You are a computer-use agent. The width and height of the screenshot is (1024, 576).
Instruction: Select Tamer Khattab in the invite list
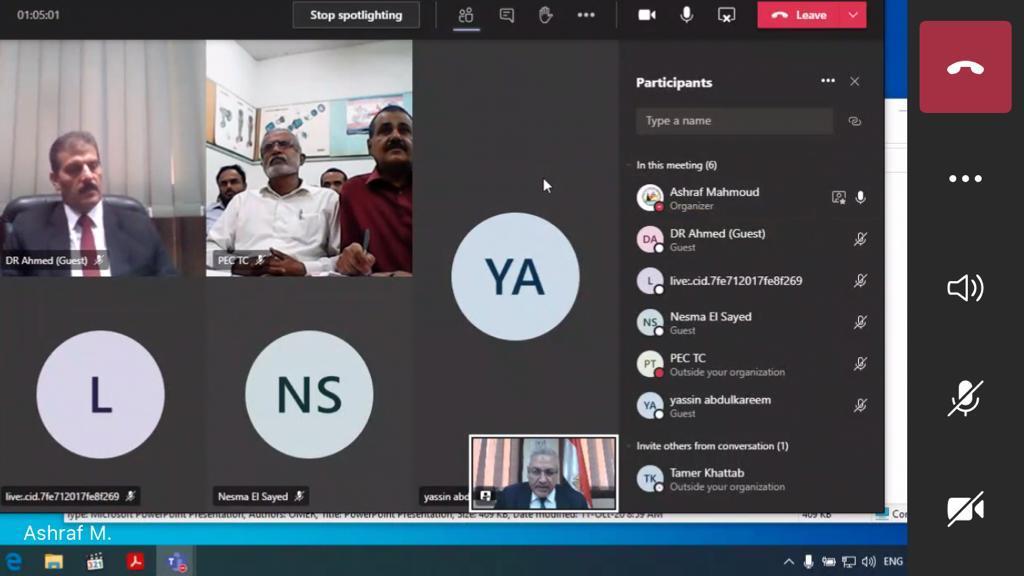706,479
